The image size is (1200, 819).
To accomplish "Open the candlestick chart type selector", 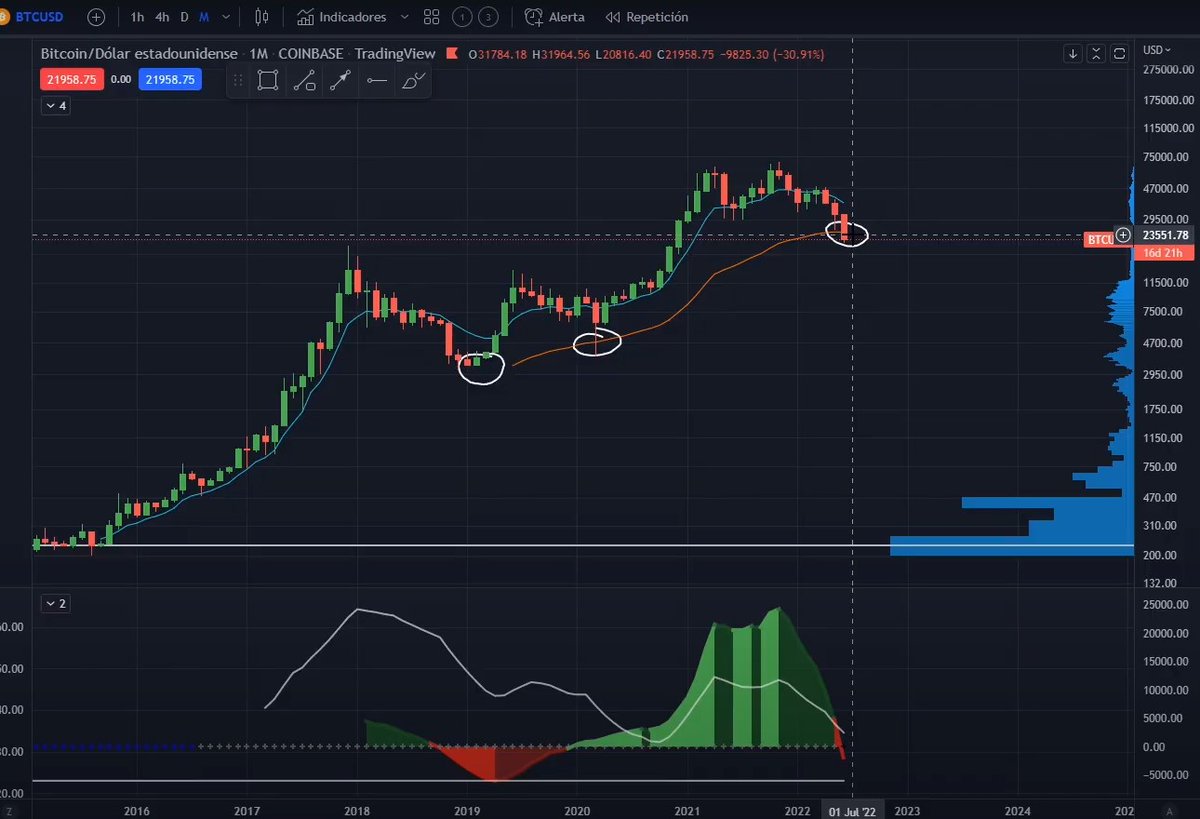I will pyautogui.click(x=262, y=17).
